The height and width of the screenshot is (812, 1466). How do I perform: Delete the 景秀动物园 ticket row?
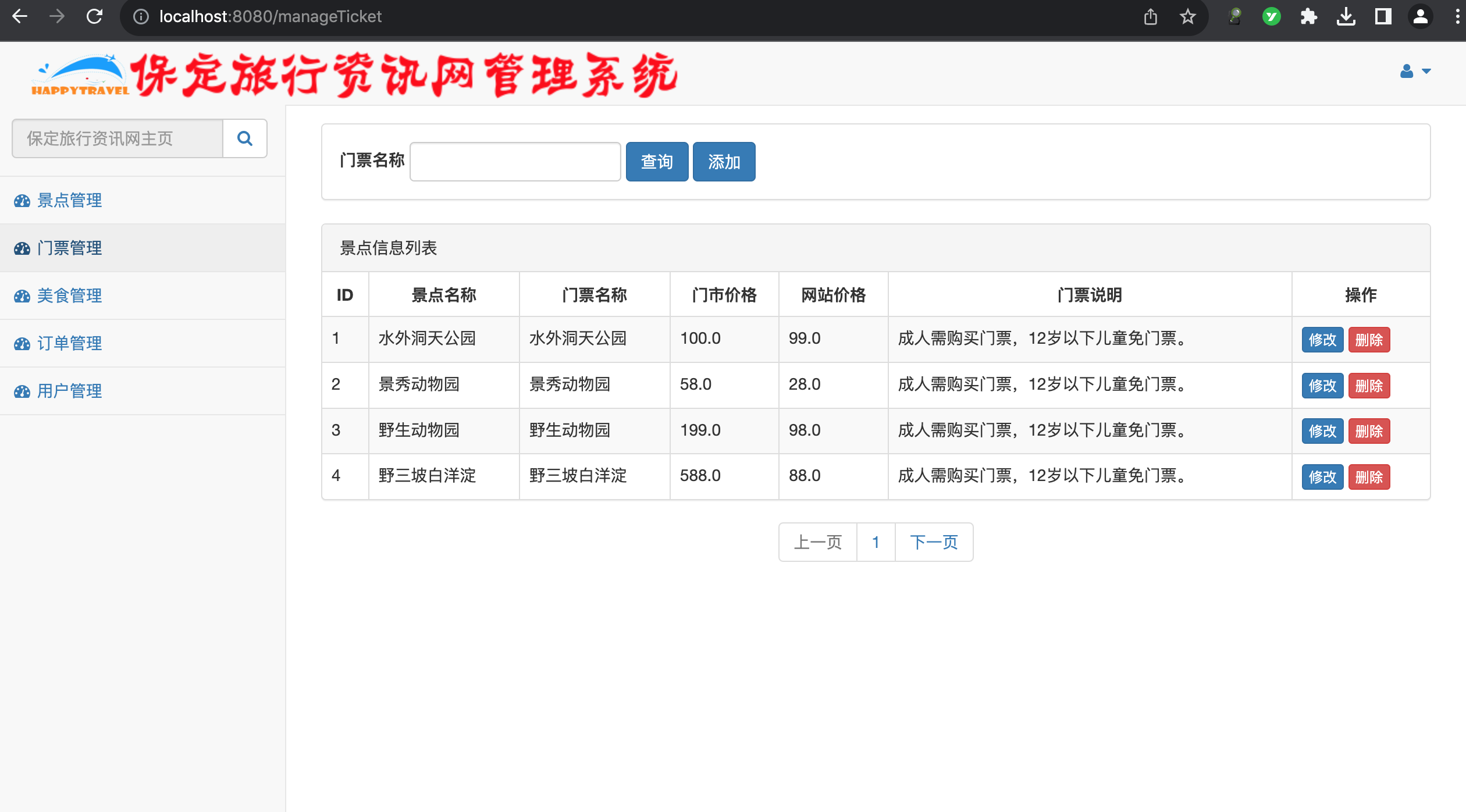tap(1369, 386)
